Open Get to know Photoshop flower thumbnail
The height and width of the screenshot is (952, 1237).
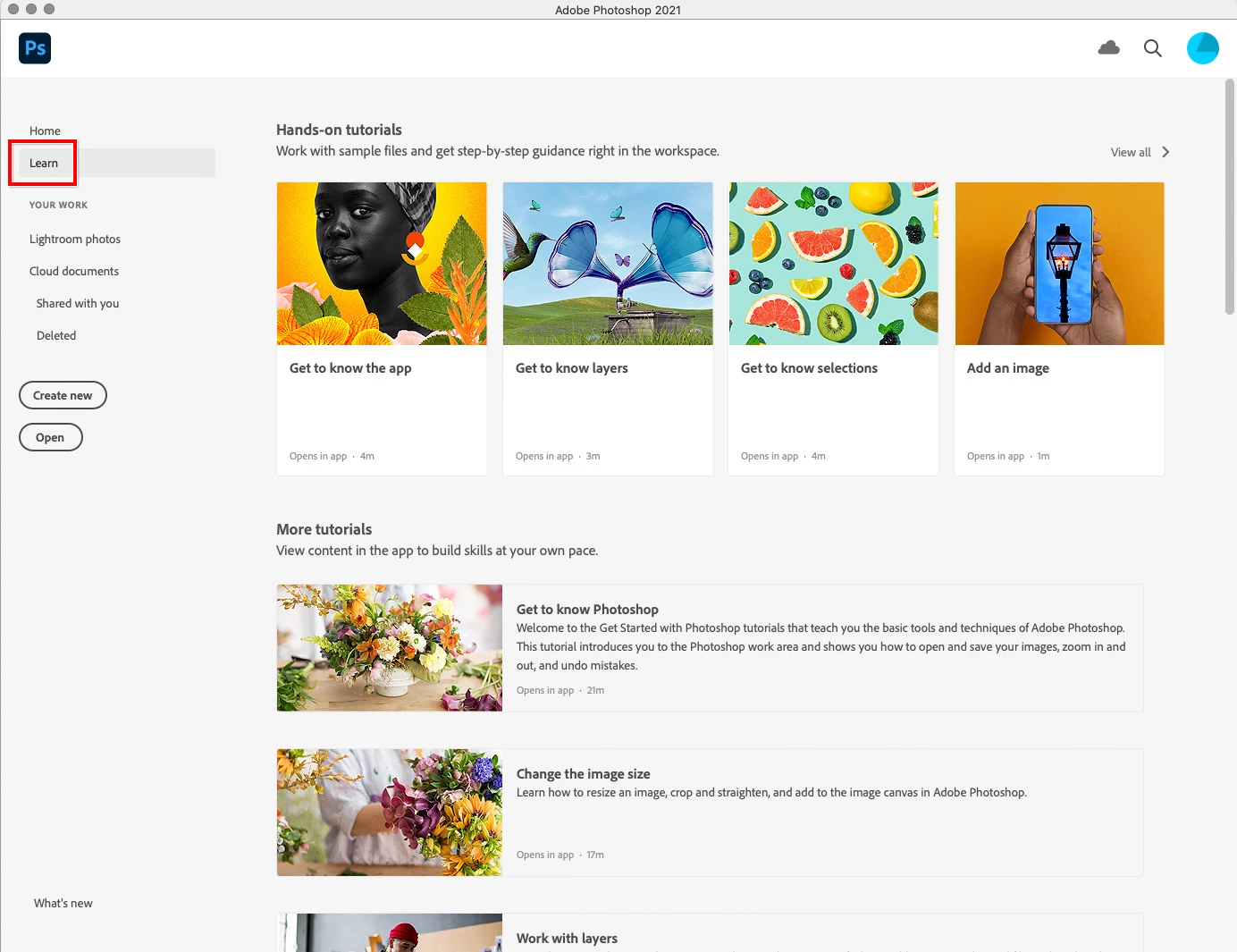click(x=390, y=648)
